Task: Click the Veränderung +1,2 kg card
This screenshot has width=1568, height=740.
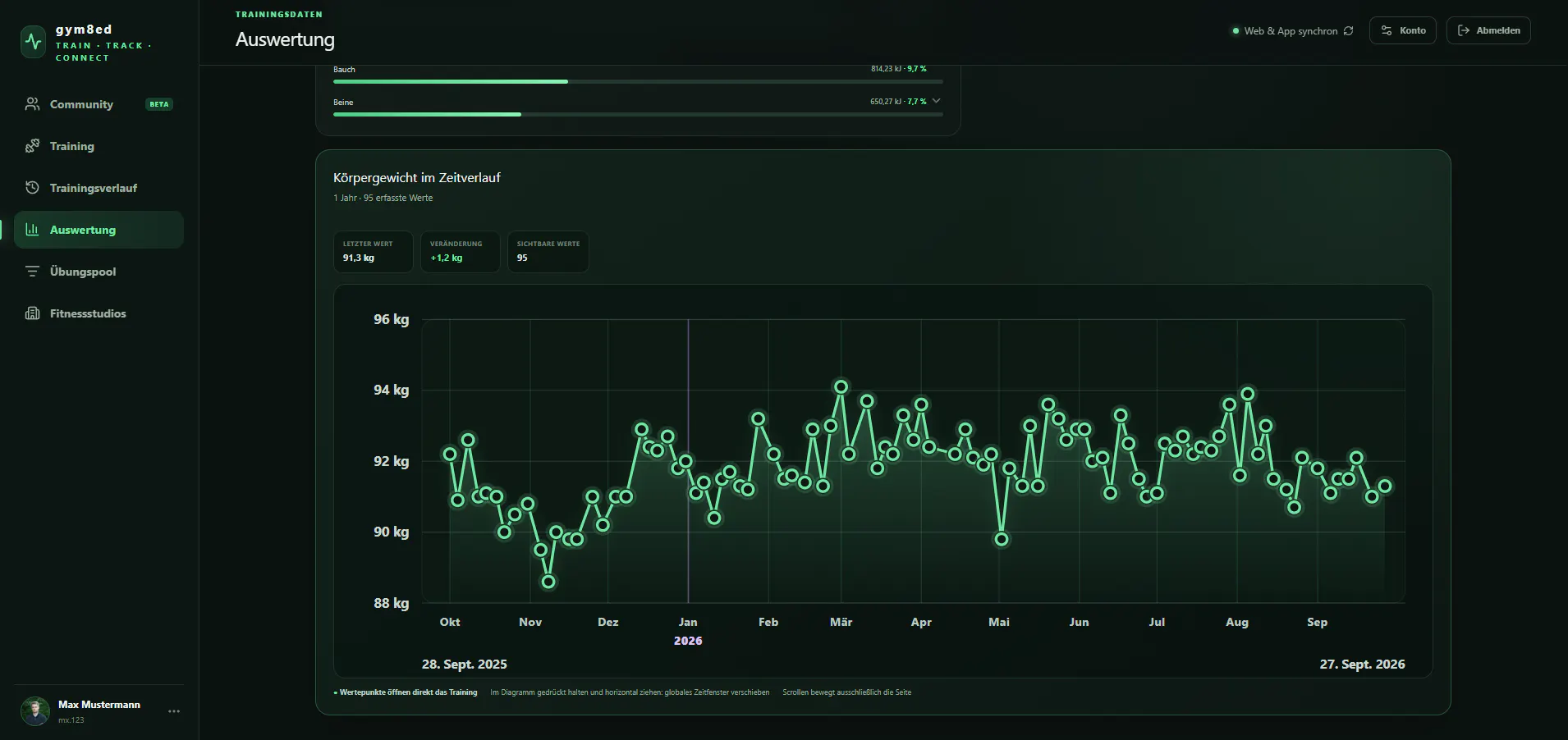Action: click(x=460, y=251)
